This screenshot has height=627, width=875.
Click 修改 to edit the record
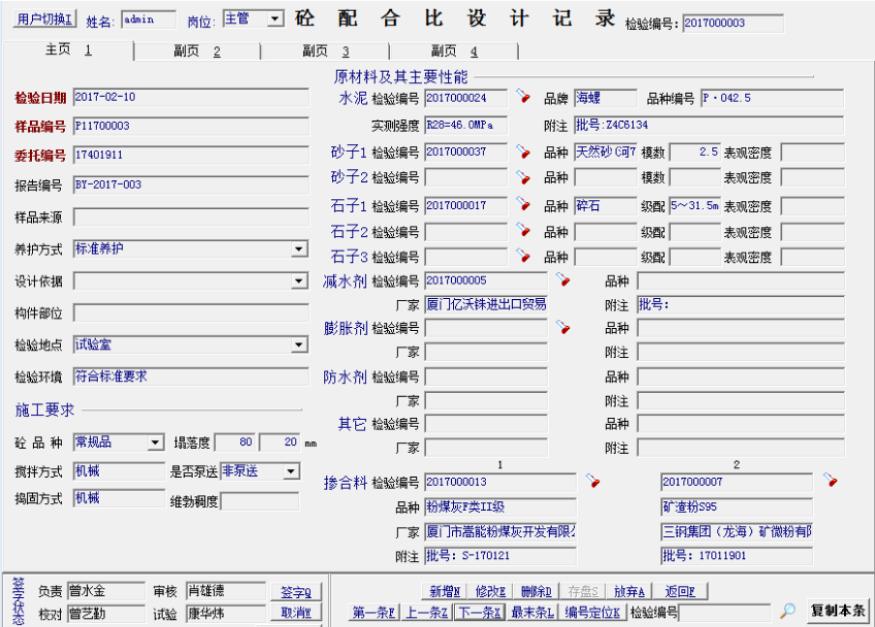pyautogui.click(x=490, y=591)
